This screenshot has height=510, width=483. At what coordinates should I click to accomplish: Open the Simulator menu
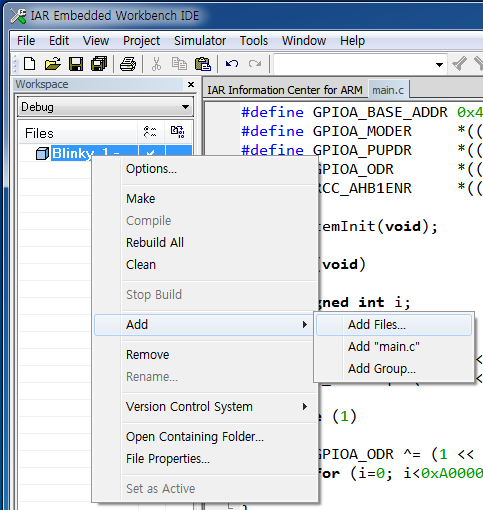[200, 41]
